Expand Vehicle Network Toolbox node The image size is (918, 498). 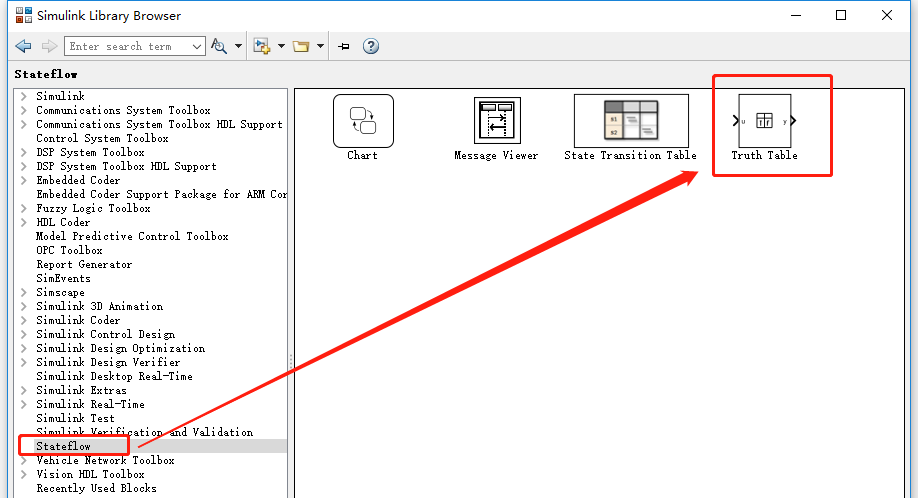tap(24, 460)
